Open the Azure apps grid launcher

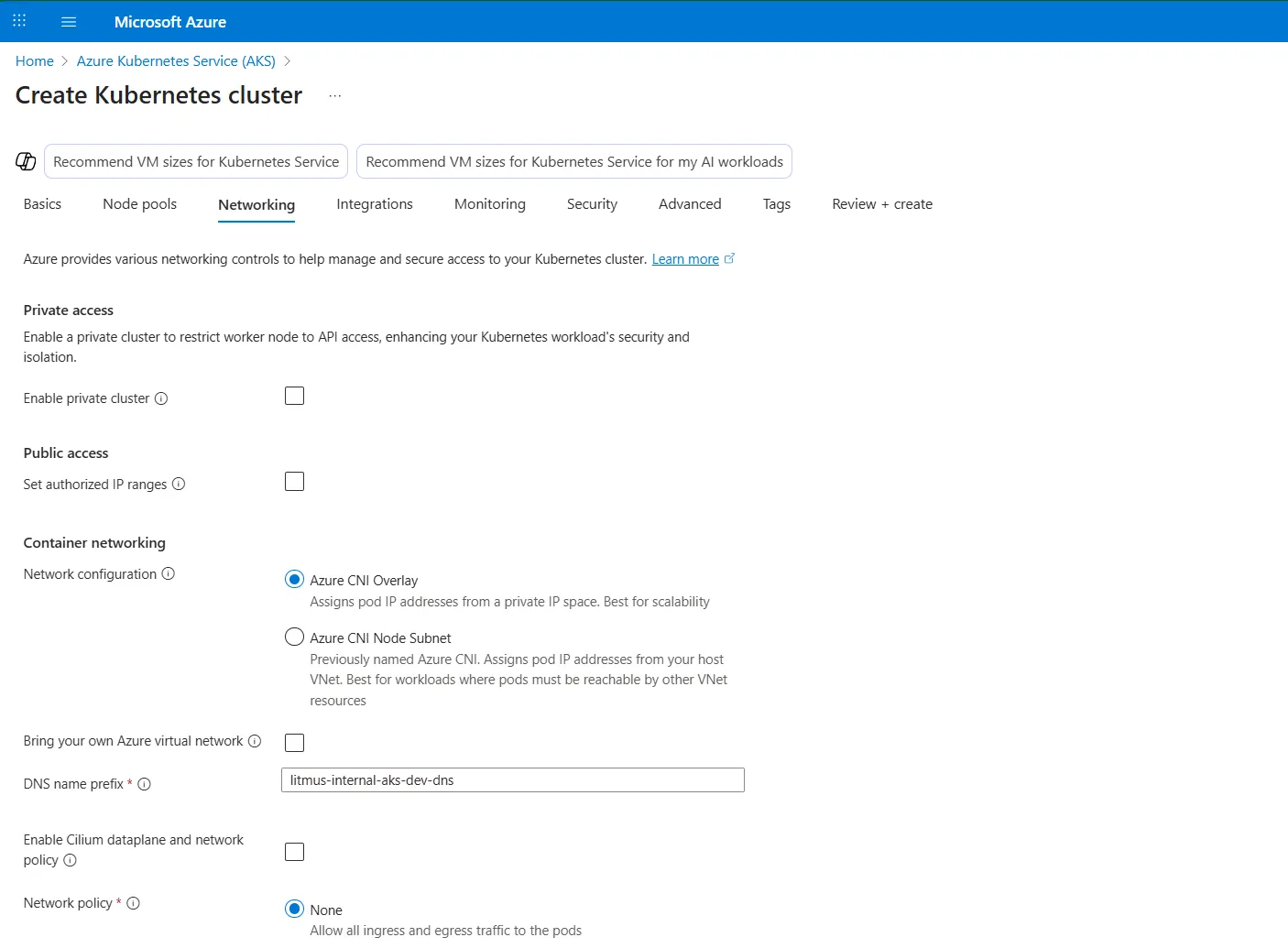click(19, 21)
